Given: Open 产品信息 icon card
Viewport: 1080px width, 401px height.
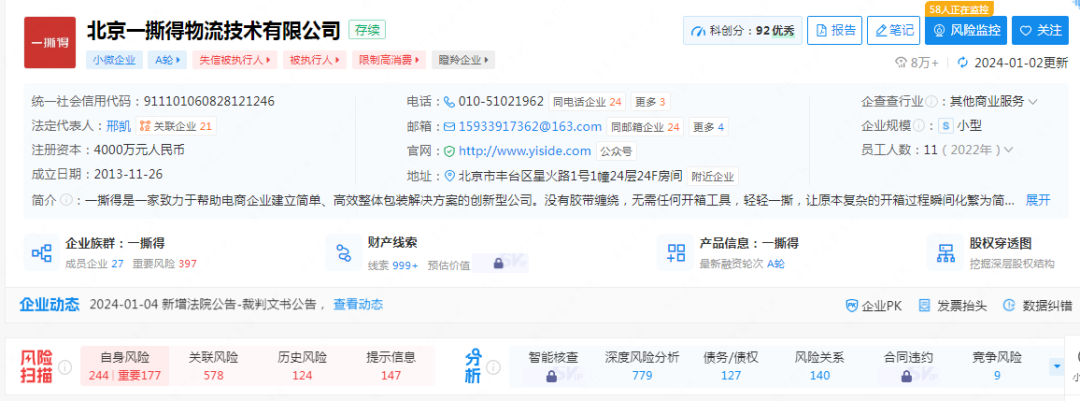Looking at the screenshot, I should (675, 252).
